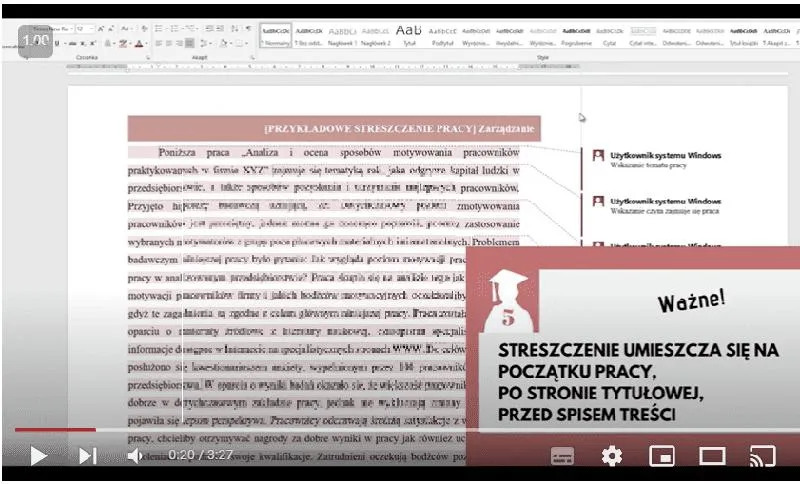Open the font name combo box
Image resolution: width=800 pixels, height=484 pixels.
tap(53, 29)
